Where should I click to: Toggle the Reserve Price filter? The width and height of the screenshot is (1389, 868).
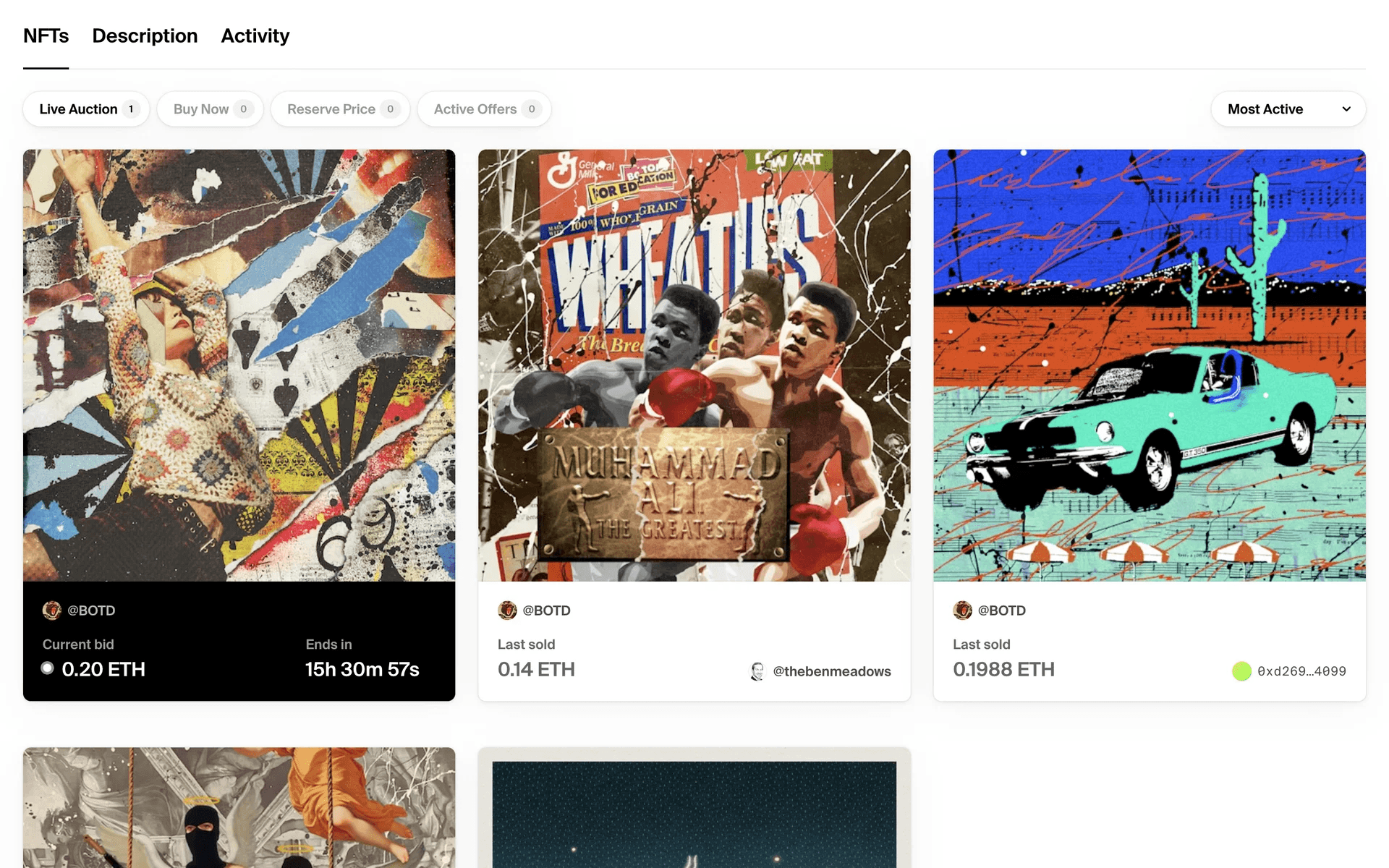tap(340, 109)
